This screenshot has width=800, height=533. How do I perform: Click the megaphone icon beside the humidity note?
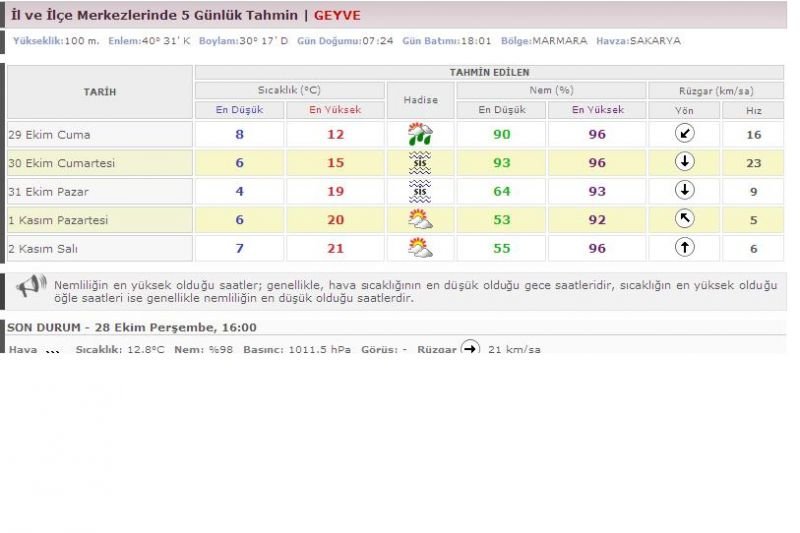pyautogui.click(x=29, y=287)
